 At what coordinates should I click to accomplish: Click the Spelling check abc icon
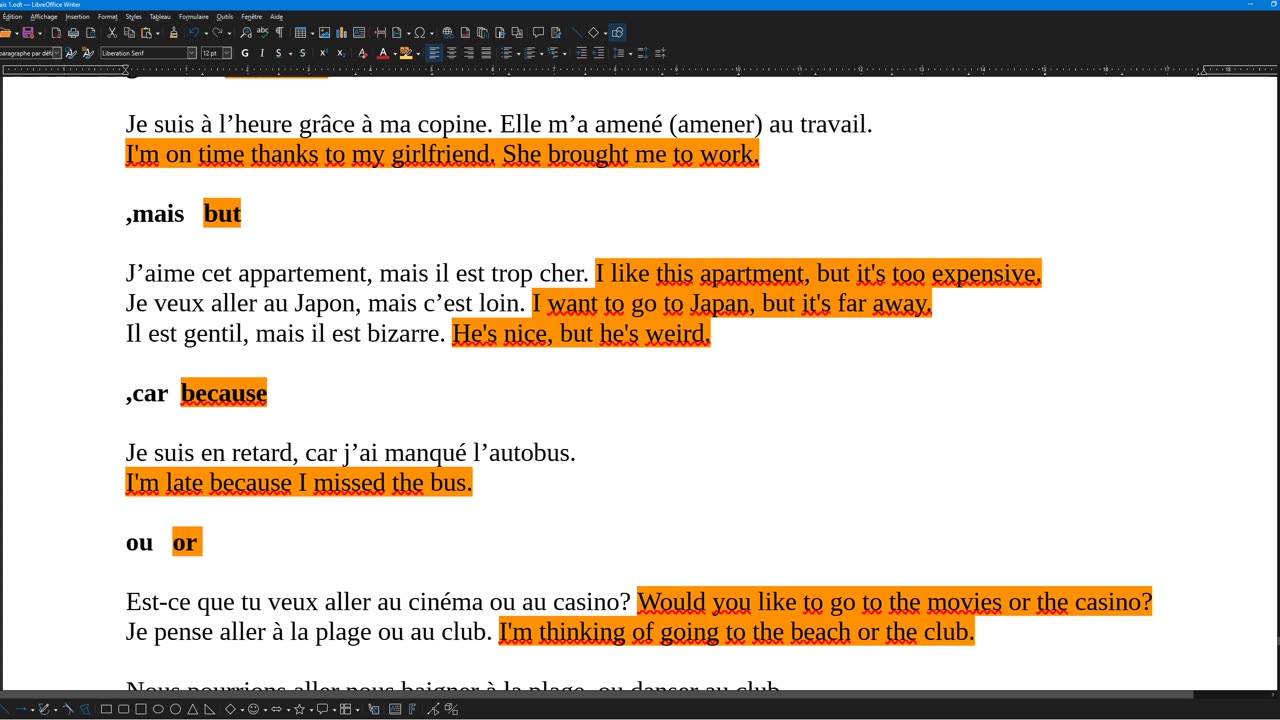[x=262, y=33]
